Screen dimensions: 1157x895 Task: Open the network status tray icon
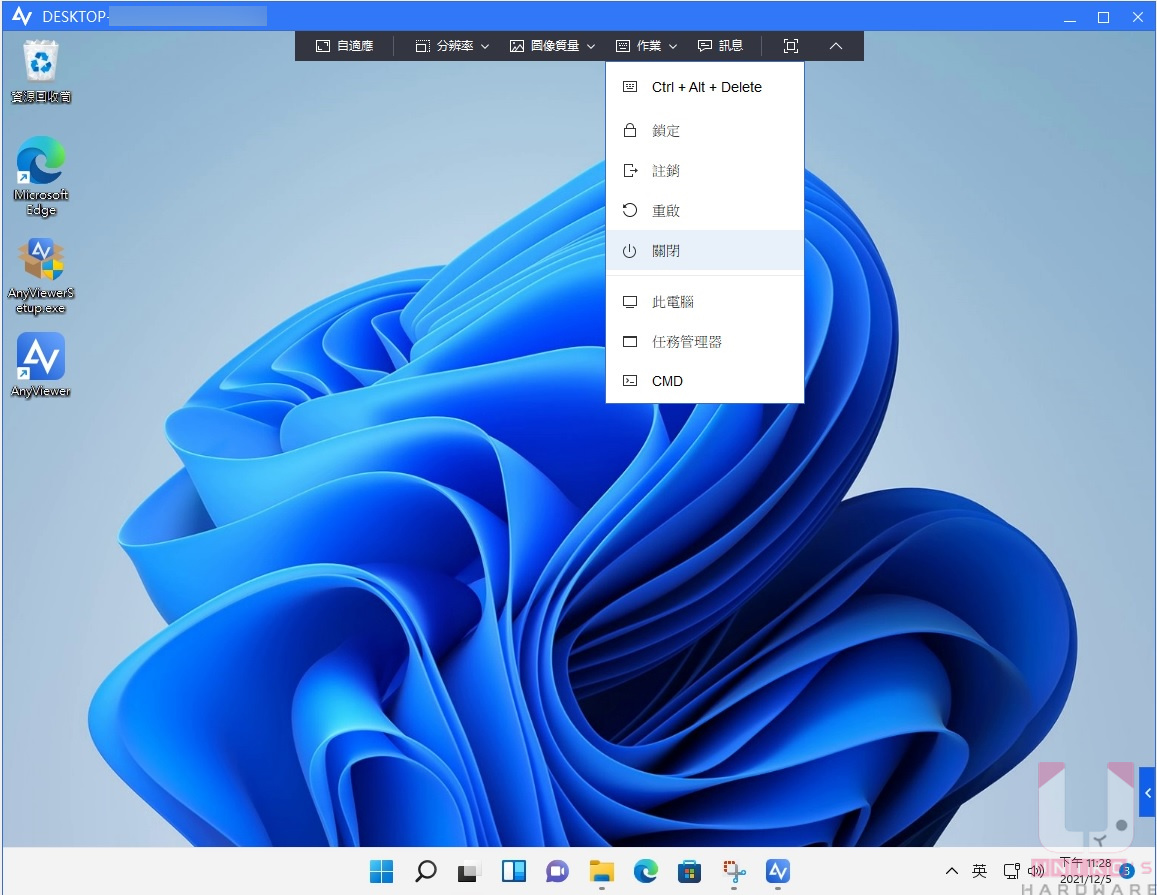click(x=1012, y=871)
